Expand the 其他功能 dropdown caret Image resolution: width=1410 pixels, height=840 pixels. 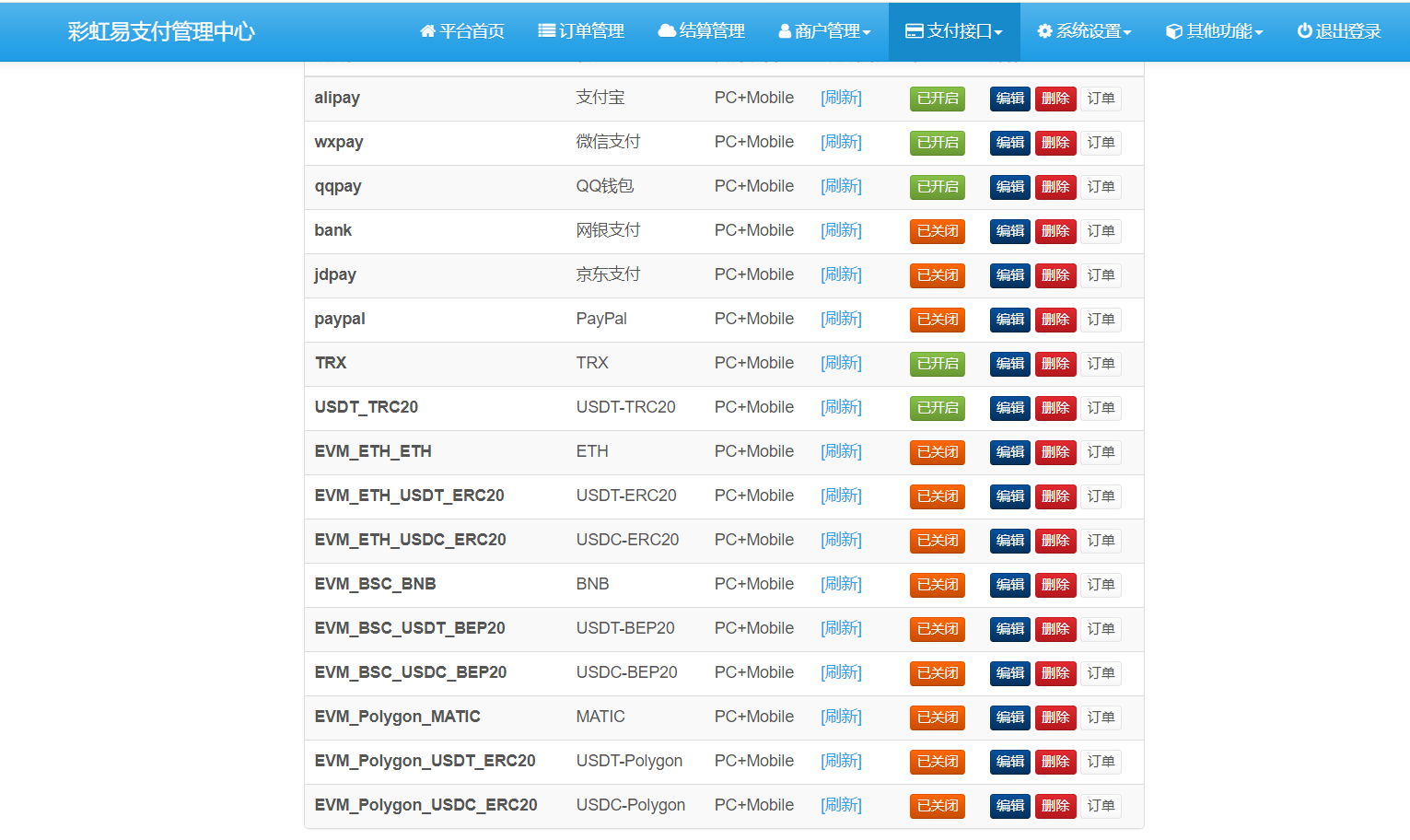pos(1259,33)
